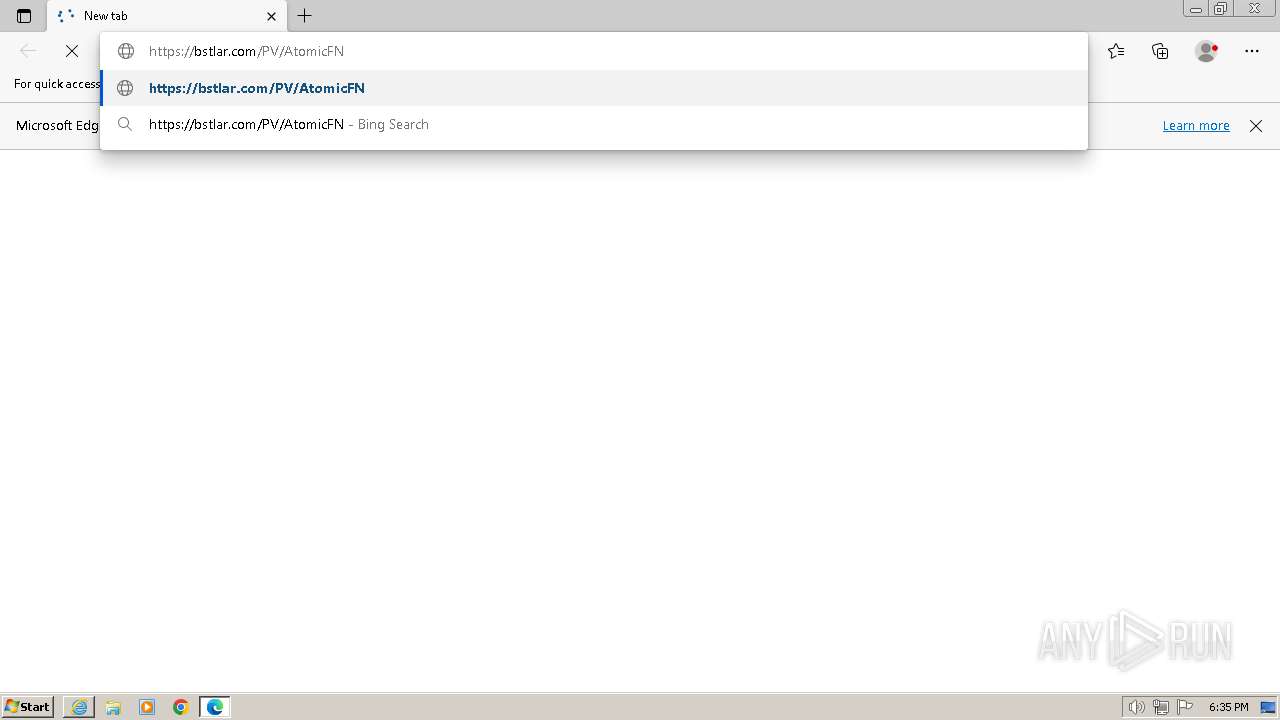The image size is (1280, 720).
Task: Close the New tab tab
Action: coord(271,16)
